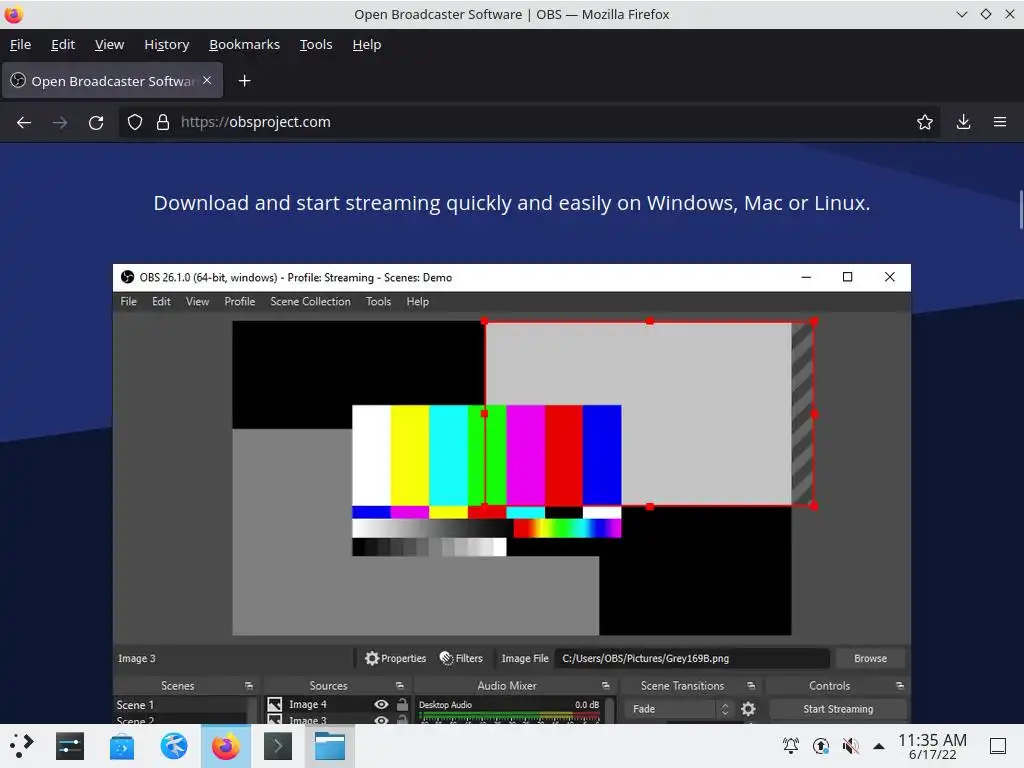
Task: Open the Fade transition dropdown
Action: click(x=679, y=709)
